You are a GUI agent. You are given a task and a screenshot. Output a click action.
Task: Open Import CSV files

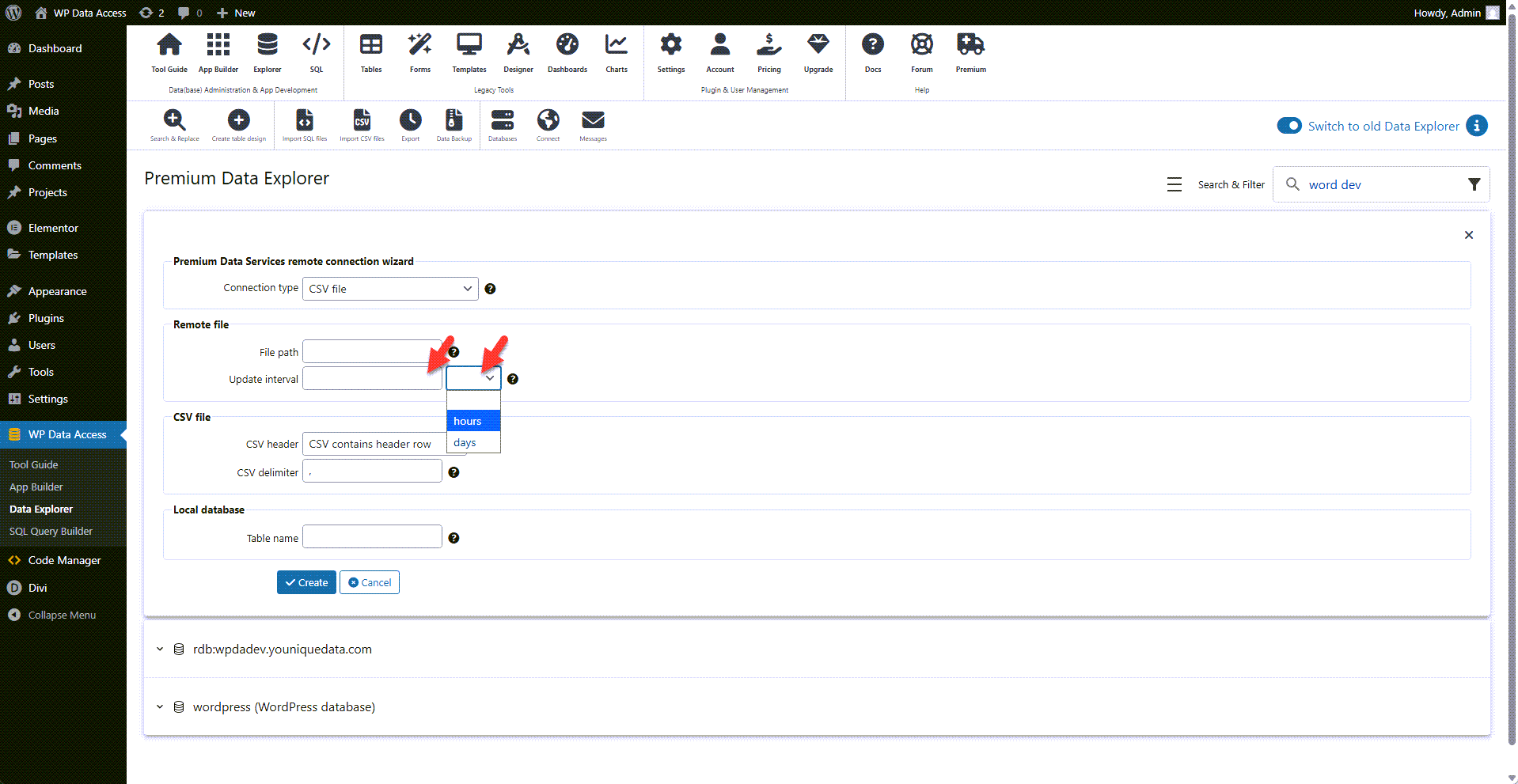[362, 123]
